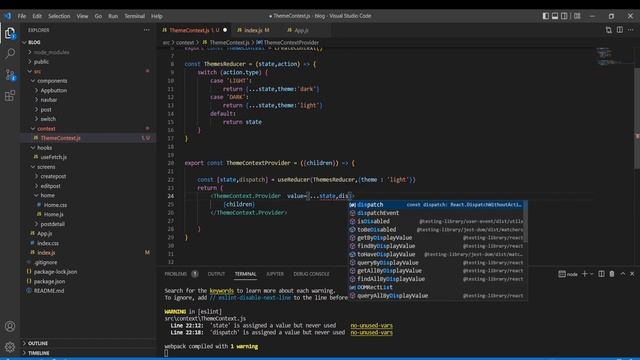Image resolution: width=640 pixels, height=360 pixels.
Task: Open the Help menu
Action: pos(157,16)
